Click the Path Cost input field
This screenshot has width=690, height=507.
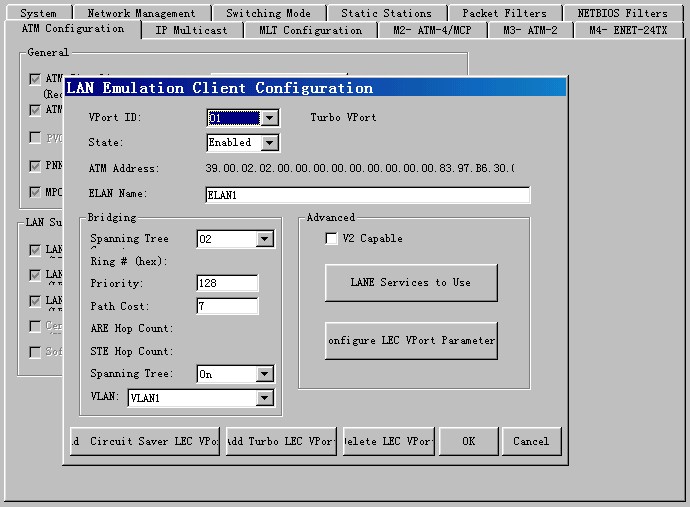[227, 306]
